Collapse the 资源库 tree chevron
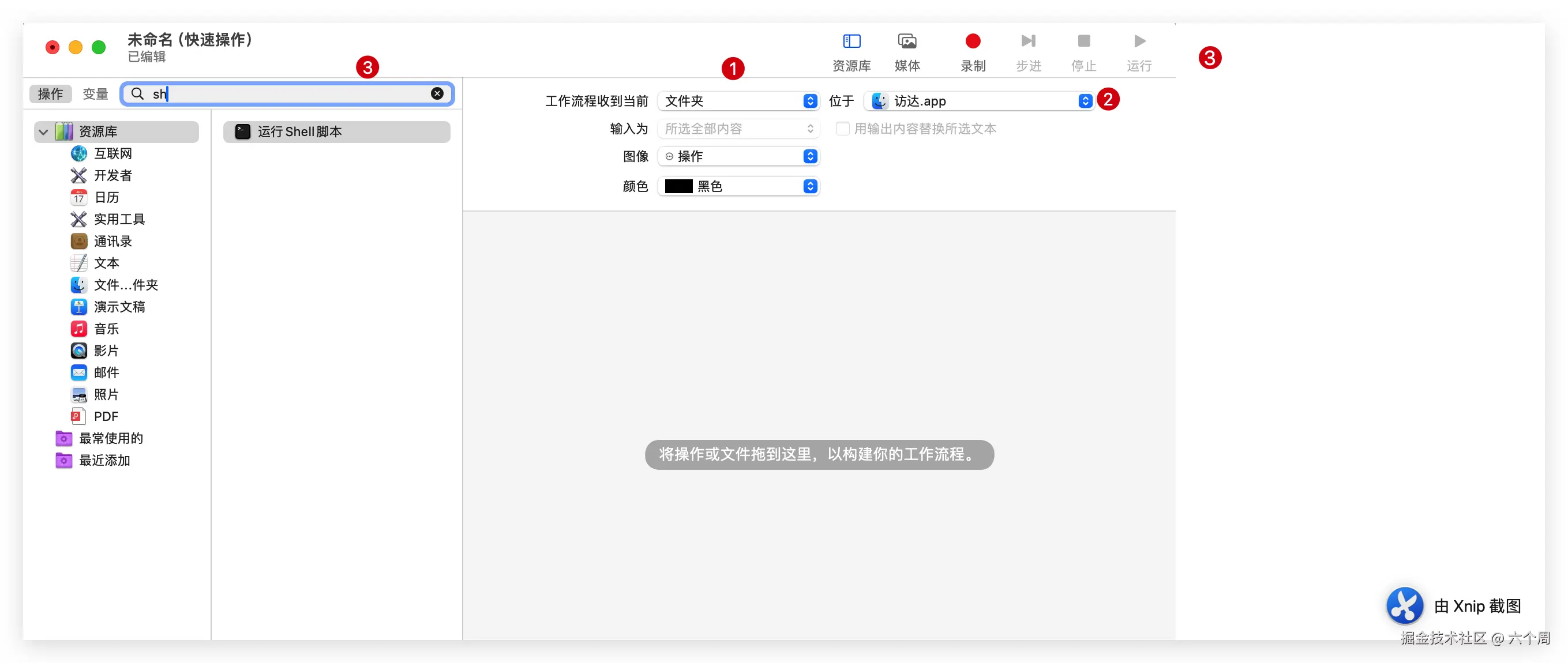The height and width of the screenshot is (663, 1568). tap(43, 132)
